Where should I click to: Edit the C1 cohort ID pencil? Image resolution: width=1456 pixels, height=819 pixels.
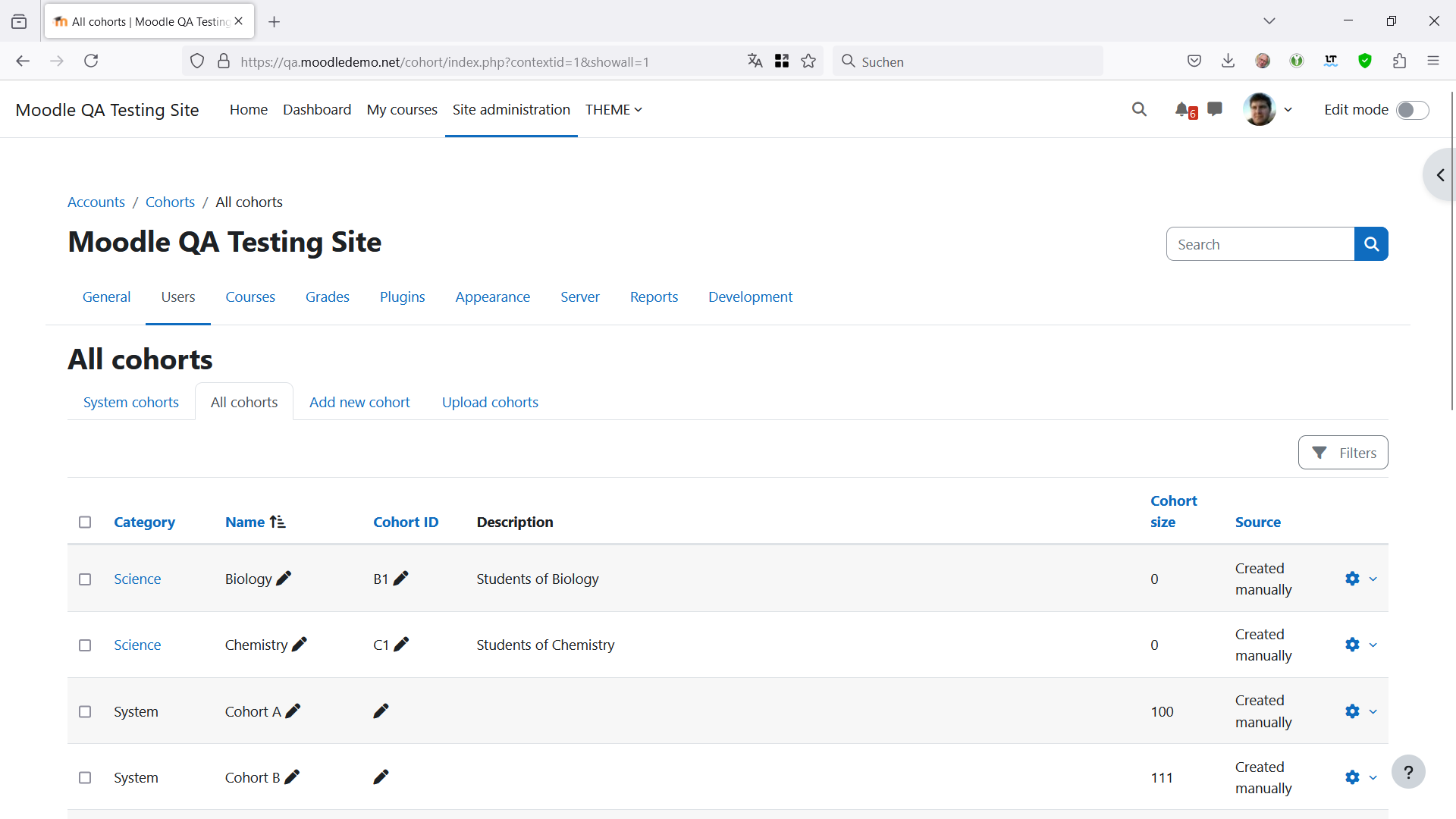pyautogui.click(x=402, y=645)
